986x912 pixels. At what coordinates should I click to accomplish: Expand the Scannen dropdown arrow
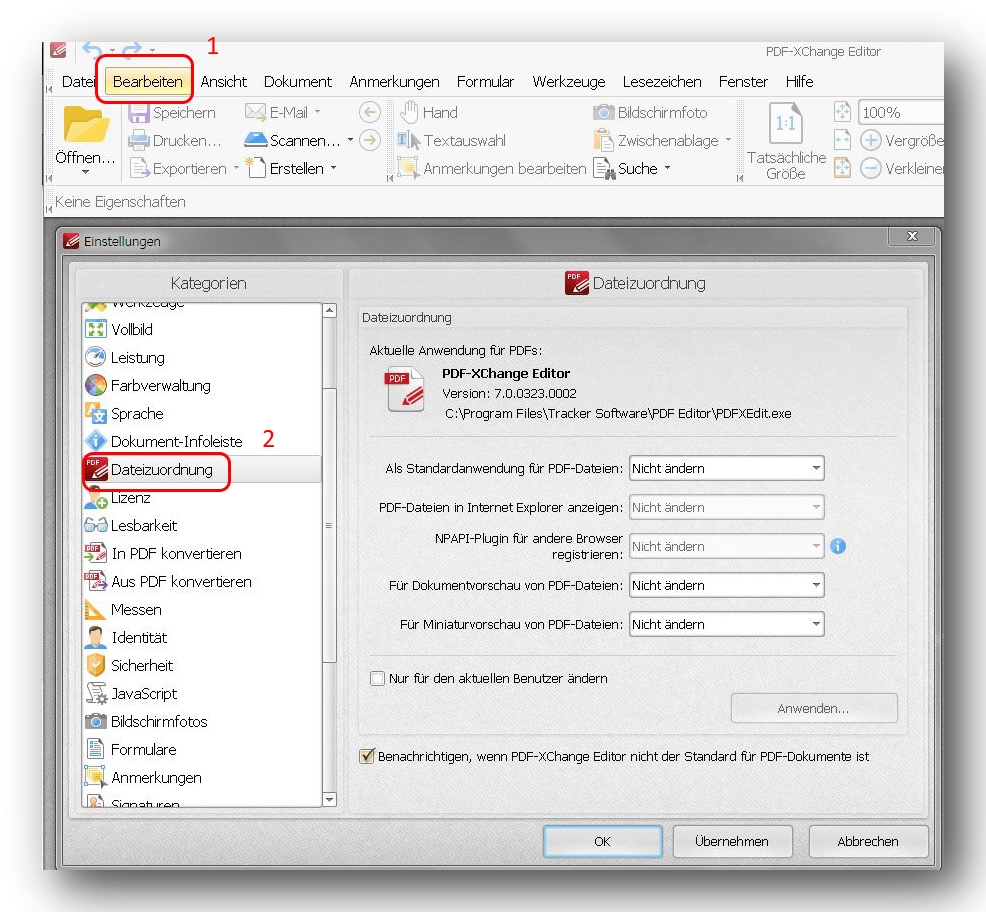pos(350,140)
